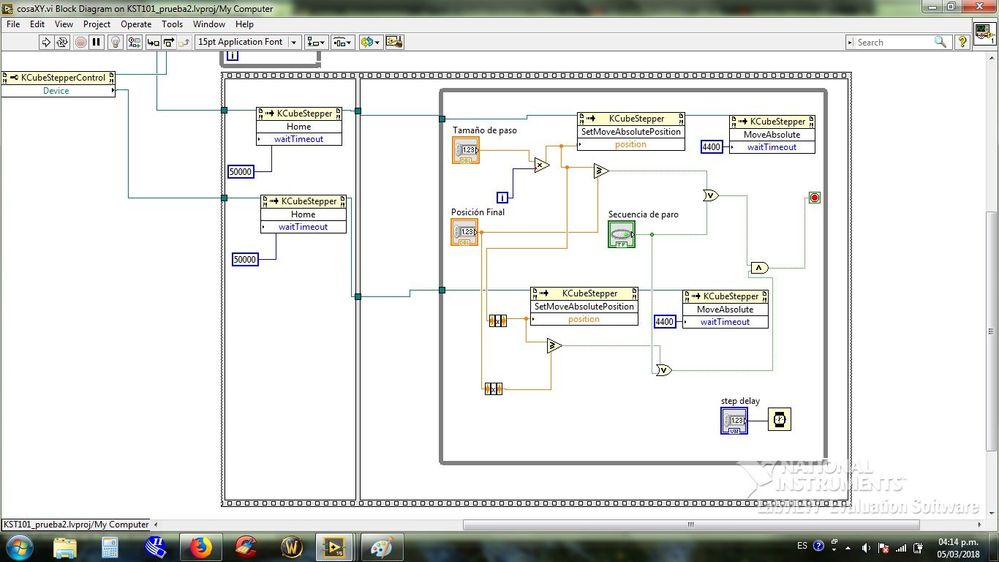999x562 pixels.
Task: Open Windows Explorer from the taskbar
Action: [x=65, y=547]
